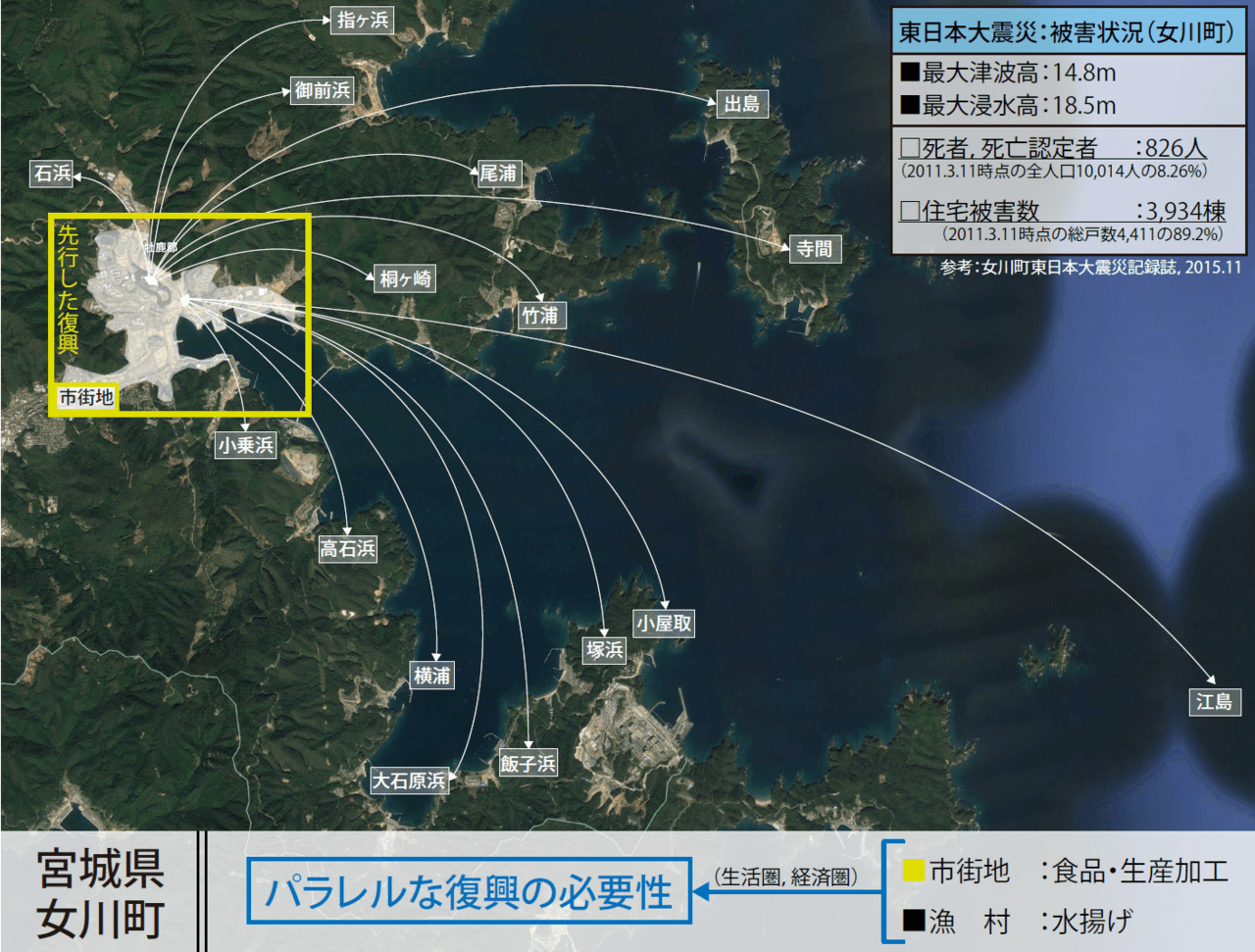Viewport: 1255px width, 952px height.
Task: Click the empty box beside 死者, 死亡認定者
Action: pyautogui.click(x=910, y=148)
